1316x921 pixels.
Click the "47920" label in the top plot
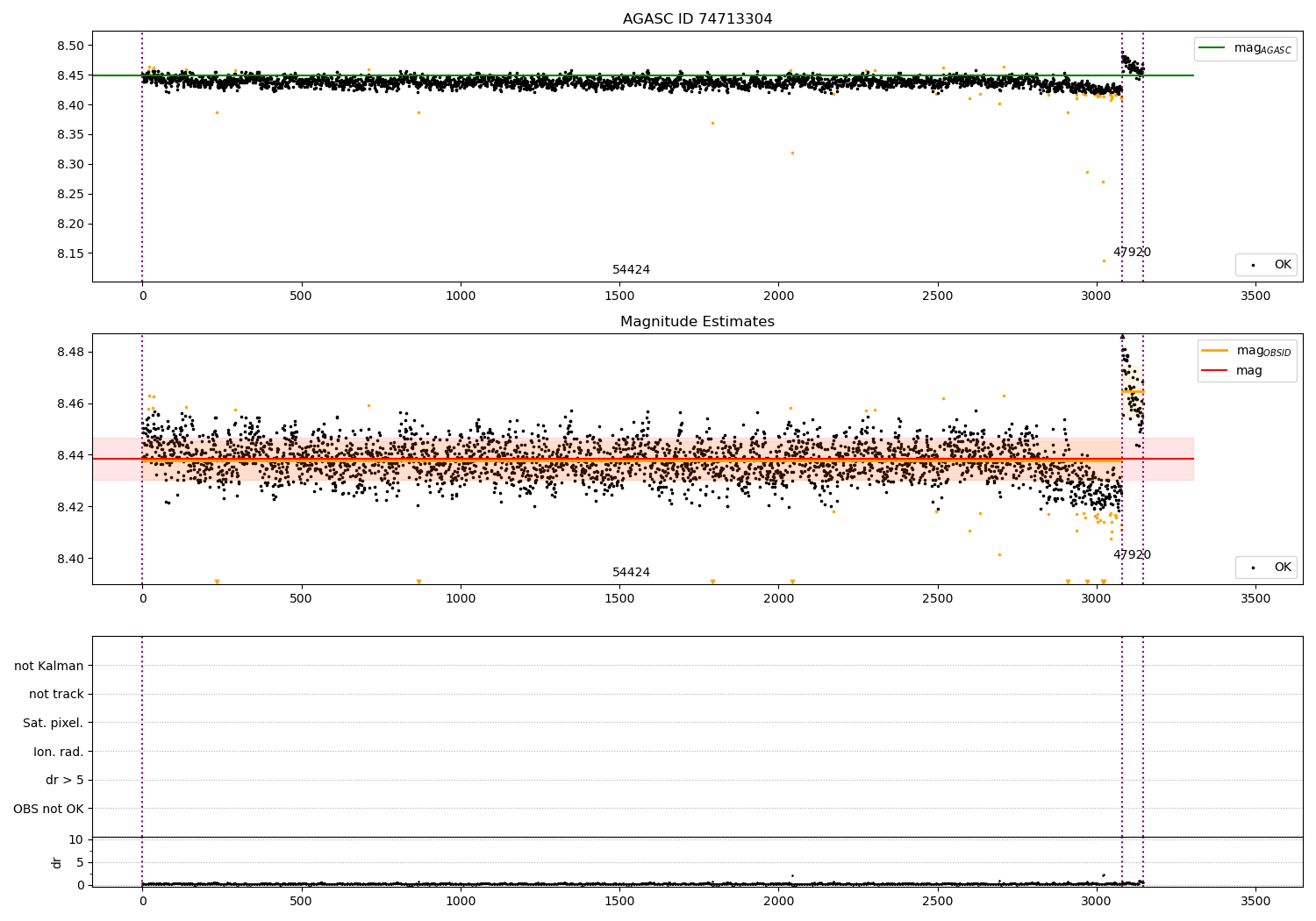point(1132,252)
